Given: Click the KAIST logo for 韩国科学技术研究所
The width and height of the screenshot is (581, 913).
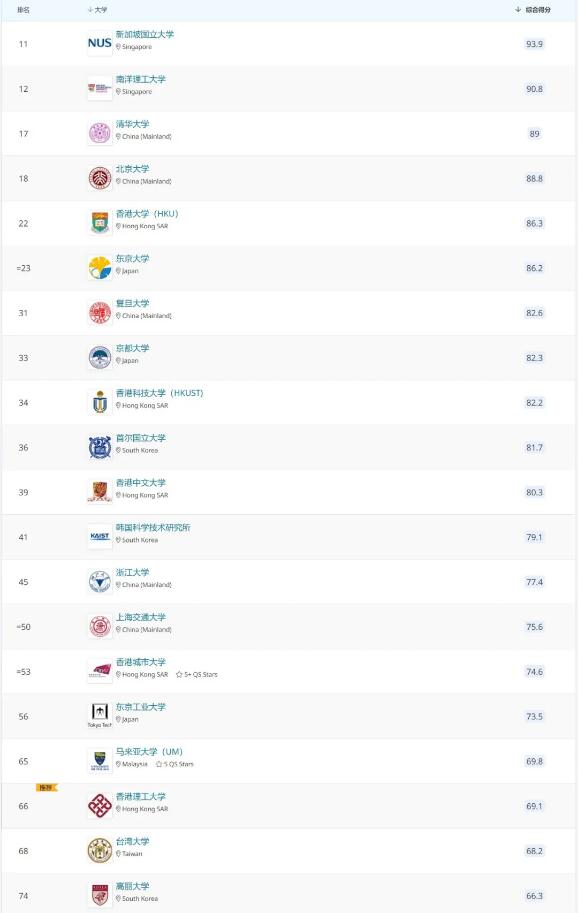Looking at the screenshot, I should [x=99, y=536].
